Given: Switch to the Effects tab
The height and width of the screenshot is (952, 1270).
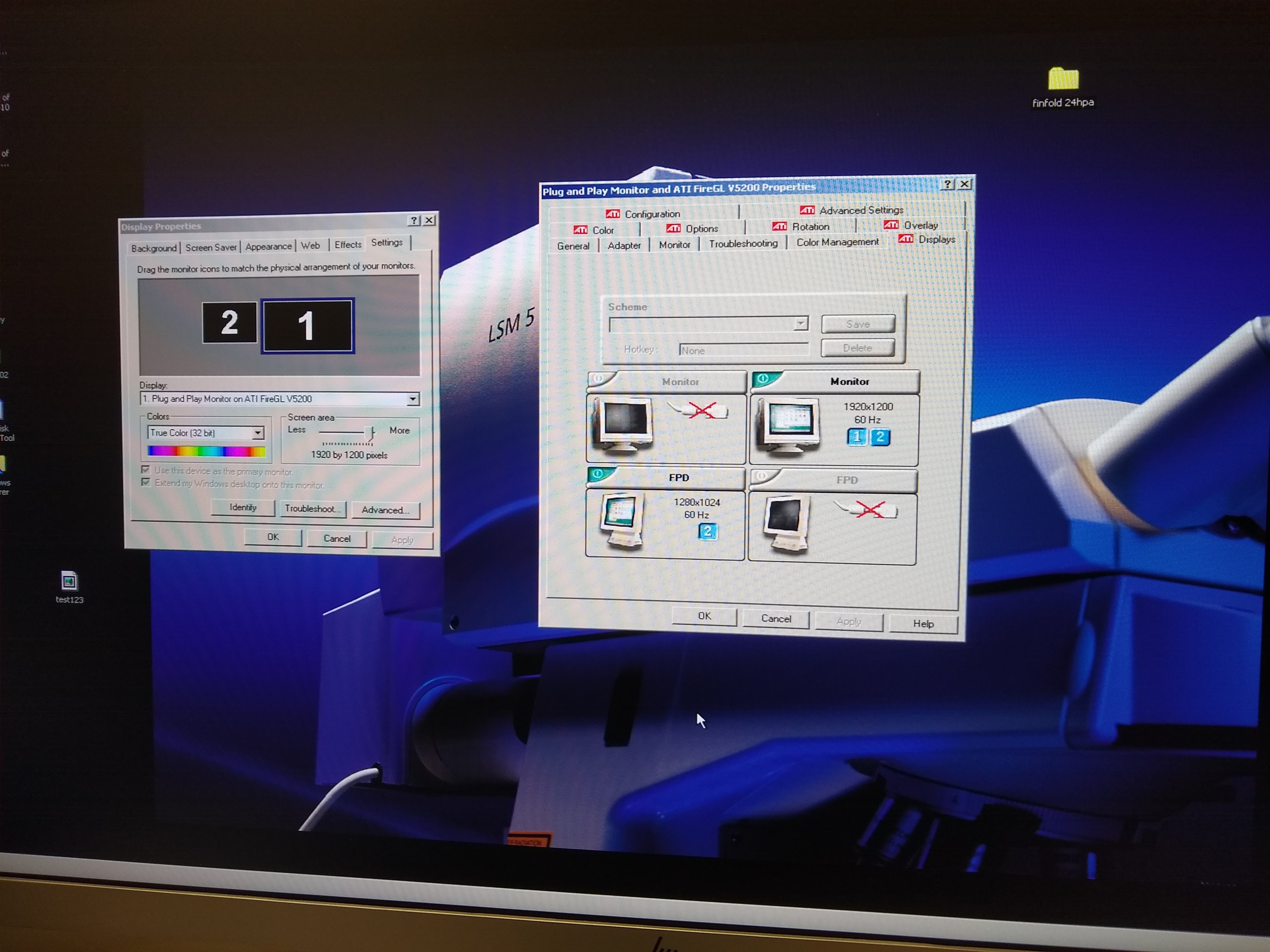Looking at the screenshot, I should 348,245.
